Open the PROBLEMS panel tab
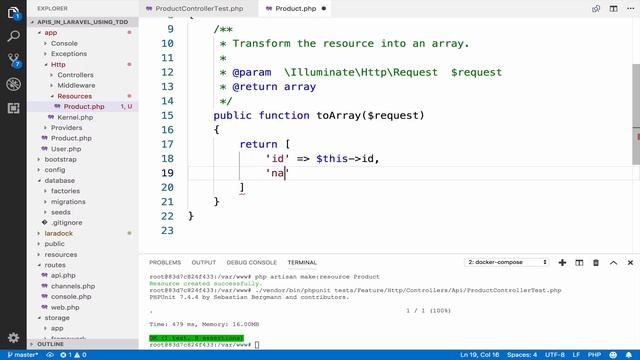Screen dimensions: 640x360 [165, 262]
